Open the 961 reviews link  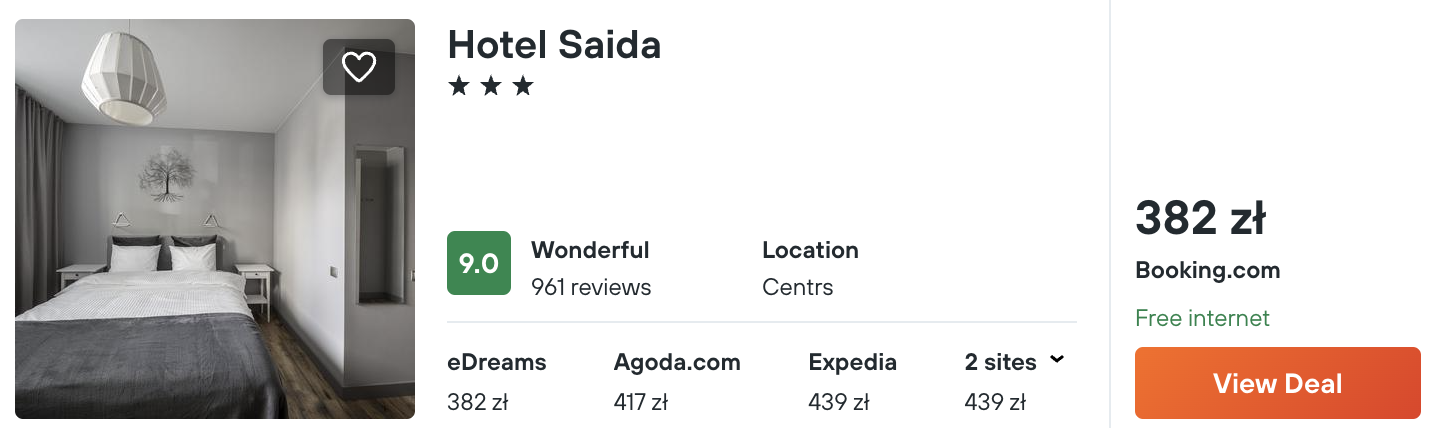pyautogui.click(x=590, y=288)
